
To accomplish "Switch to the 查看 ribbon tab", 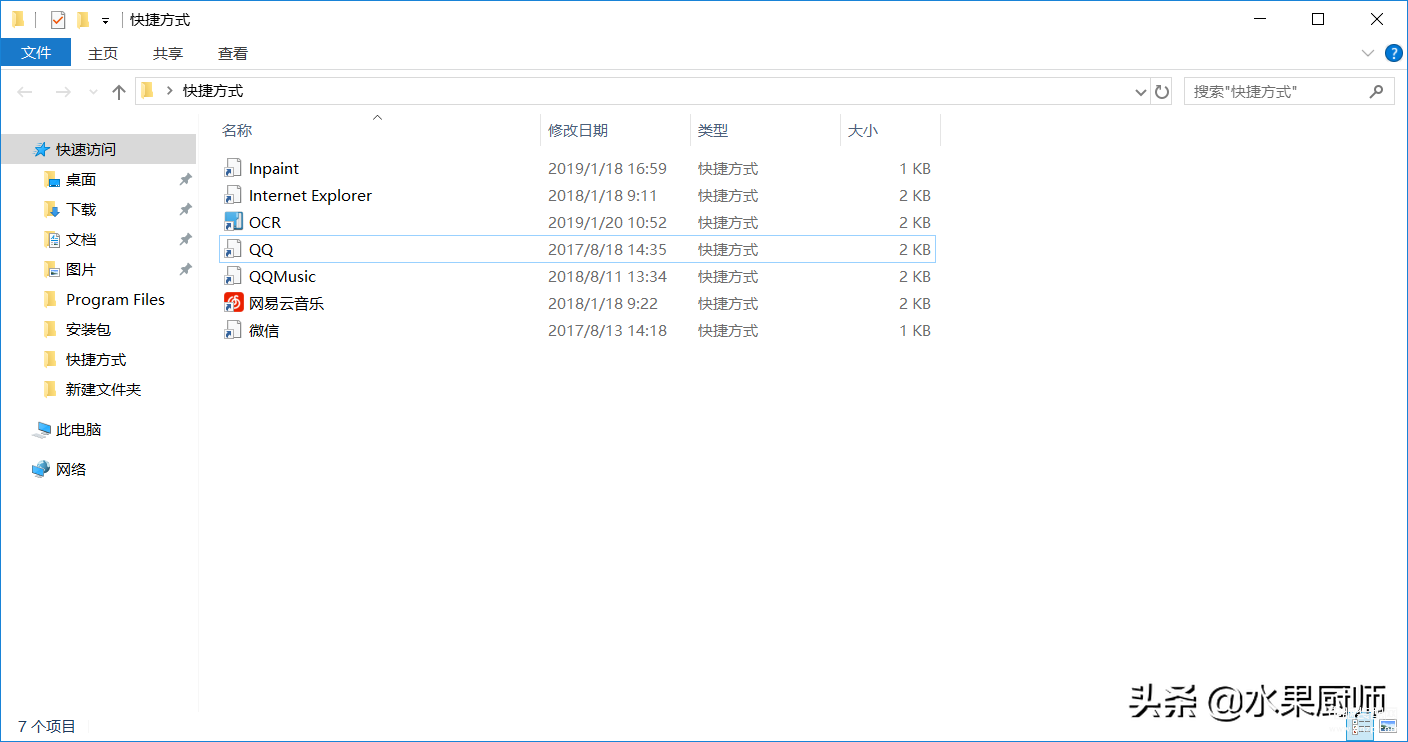I will click(x=233, y=53).
